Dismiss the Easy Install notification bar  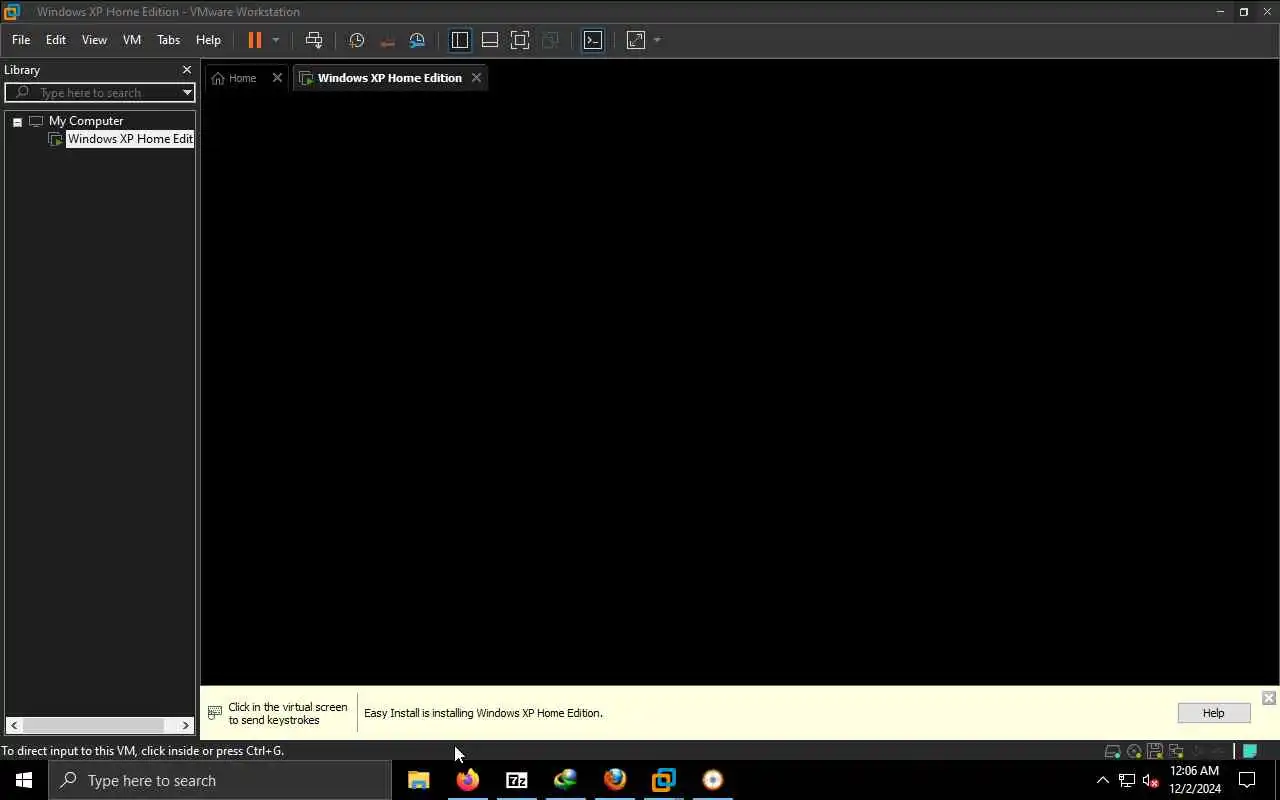tap(1268, 698)
